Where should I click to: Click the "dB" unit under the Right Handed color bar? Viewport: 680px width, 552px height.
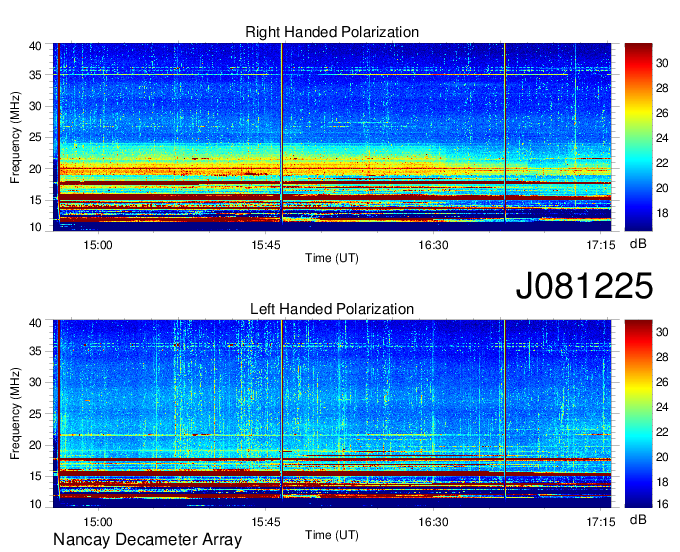click(638, 244)
